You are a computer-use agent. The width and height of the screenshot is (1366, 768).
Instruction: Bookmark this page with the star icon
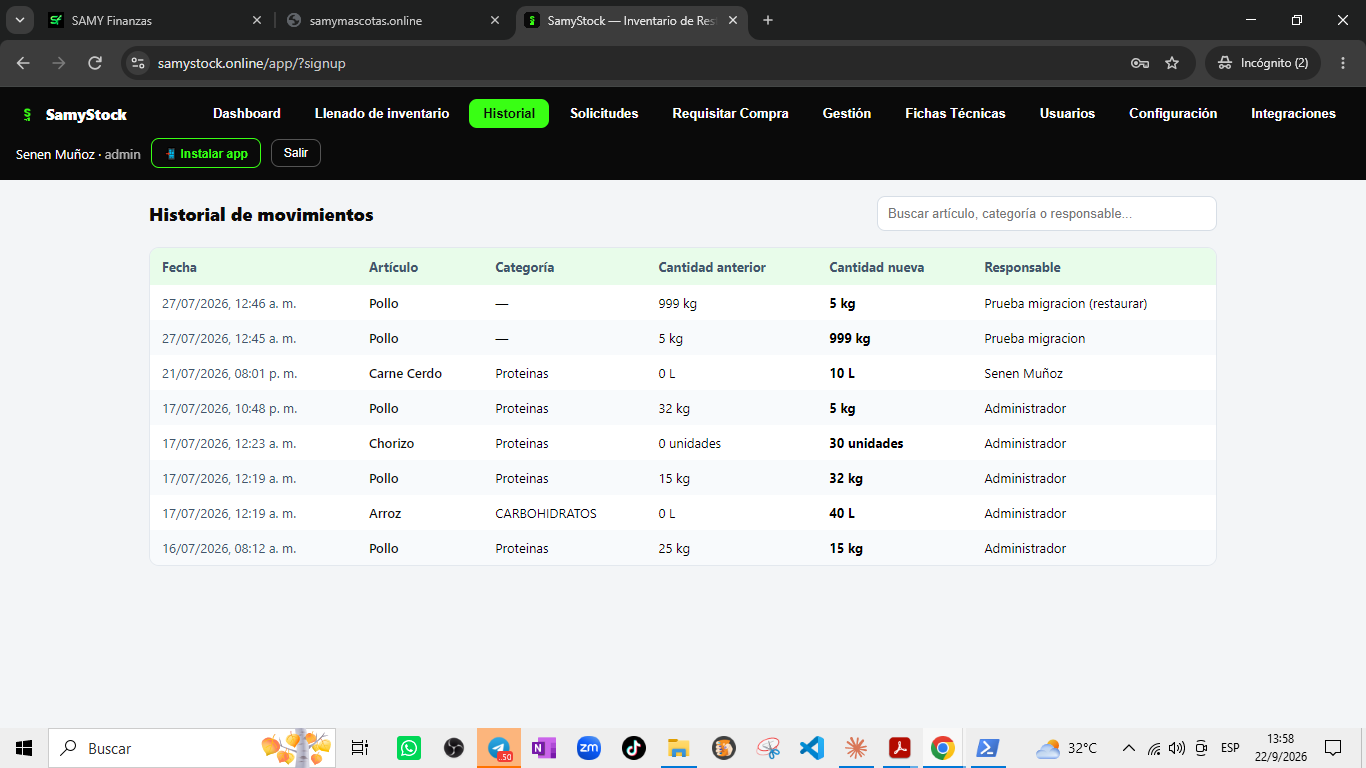tap(1172, 63)
